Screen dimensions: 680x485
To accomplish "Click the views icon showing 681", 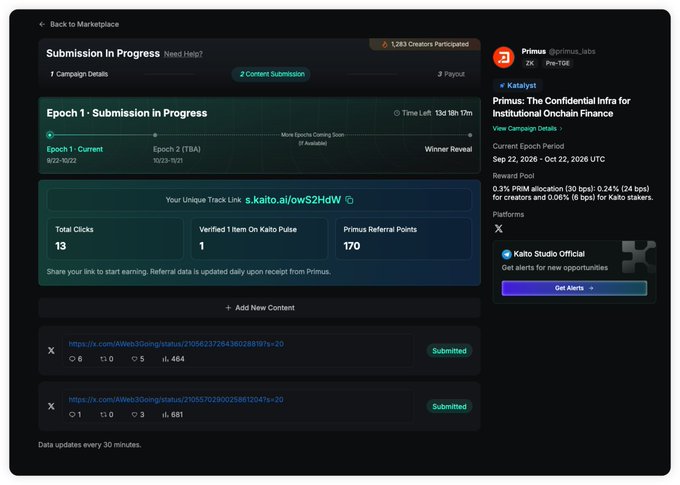I will click(165, 415).
